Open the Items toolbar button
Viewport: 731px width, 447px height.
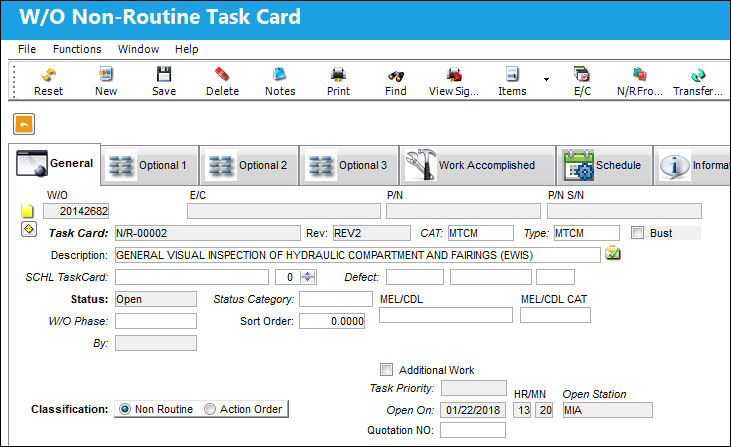(512, 81)
